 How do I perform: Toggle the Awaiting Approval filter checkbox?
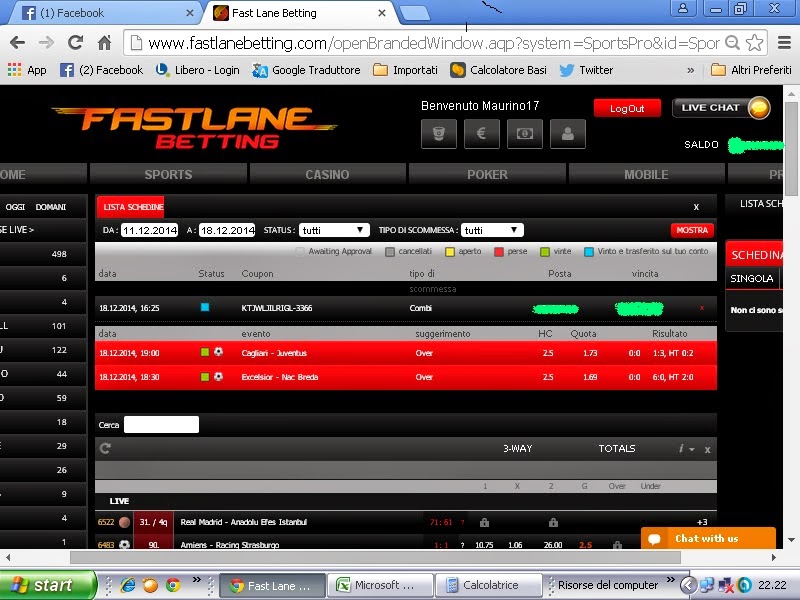tap(300, 252)
